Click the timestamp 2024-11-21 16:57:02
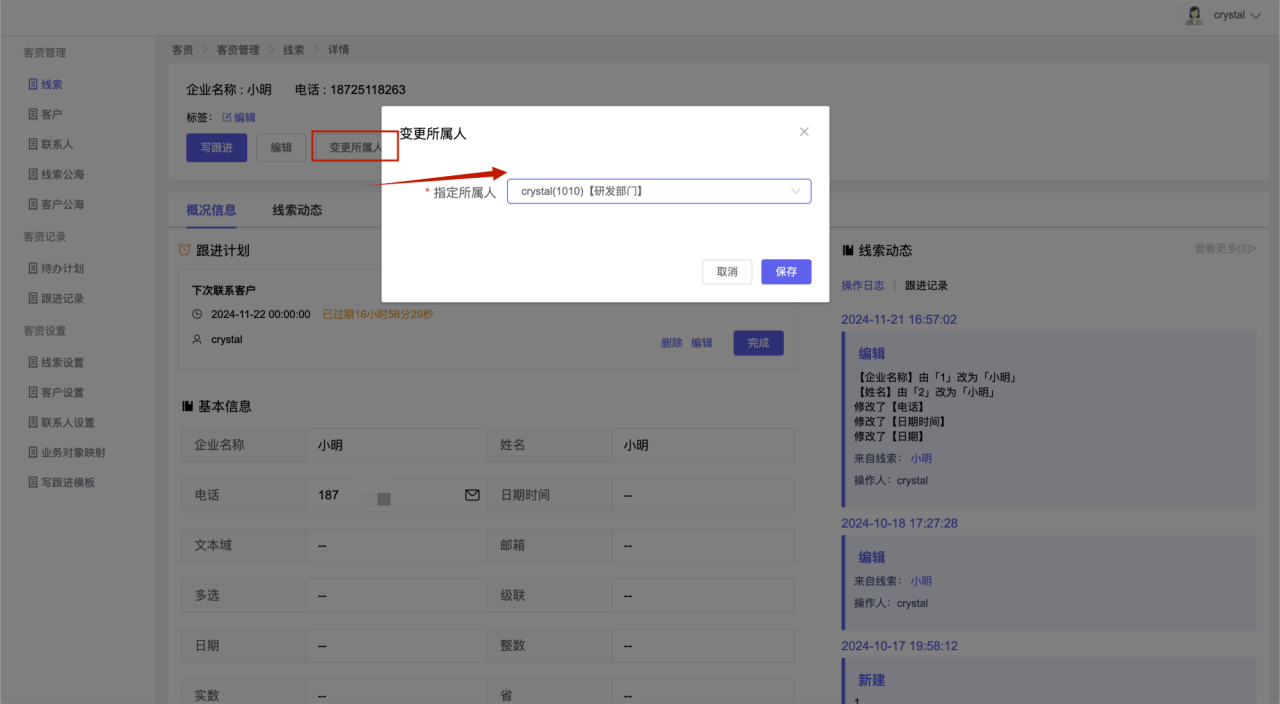The height and width of the screenshot is (704, 1280). coord(899,320)
